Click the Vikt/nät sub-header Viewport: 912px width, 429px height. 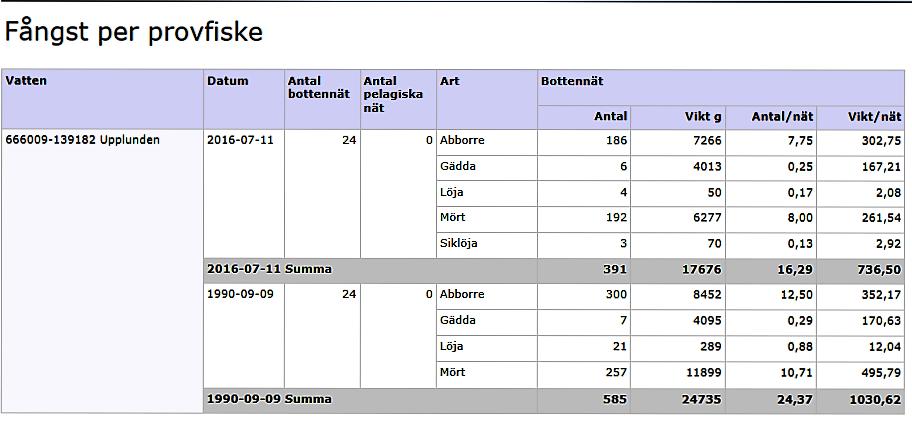click(861, 117)
